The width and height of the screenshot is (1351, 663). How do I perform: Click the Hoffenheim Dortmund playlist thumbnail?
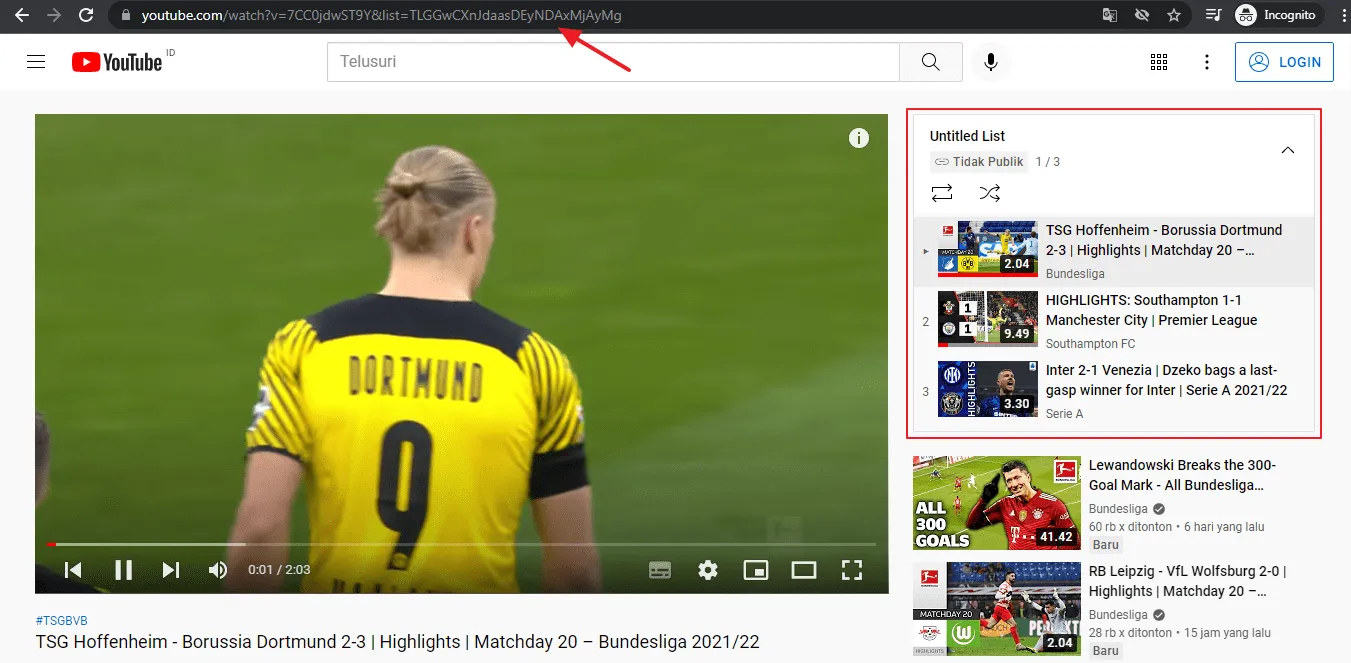[988, 249]
